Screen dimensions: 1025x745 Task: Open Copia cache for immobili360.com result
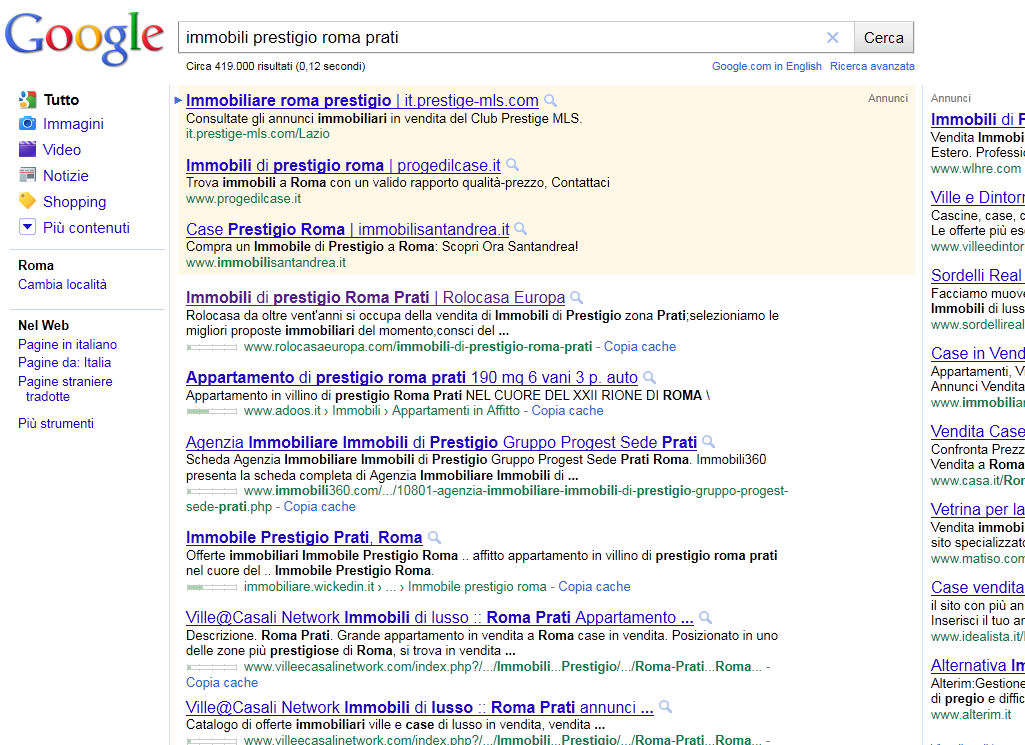(x=320, y=506)
